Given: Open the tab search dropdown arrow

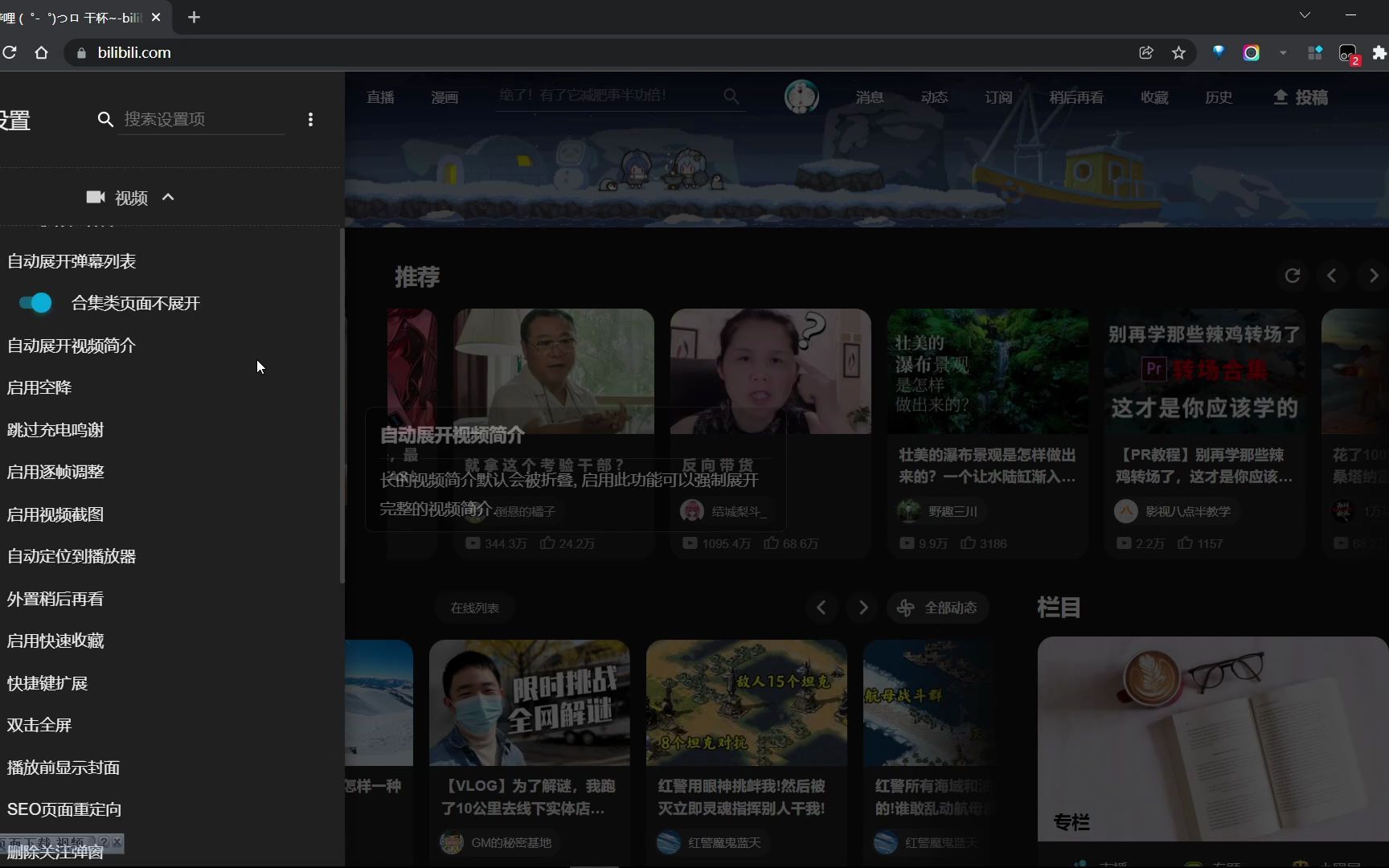Looking at the screenshot, I should 1305,15.
